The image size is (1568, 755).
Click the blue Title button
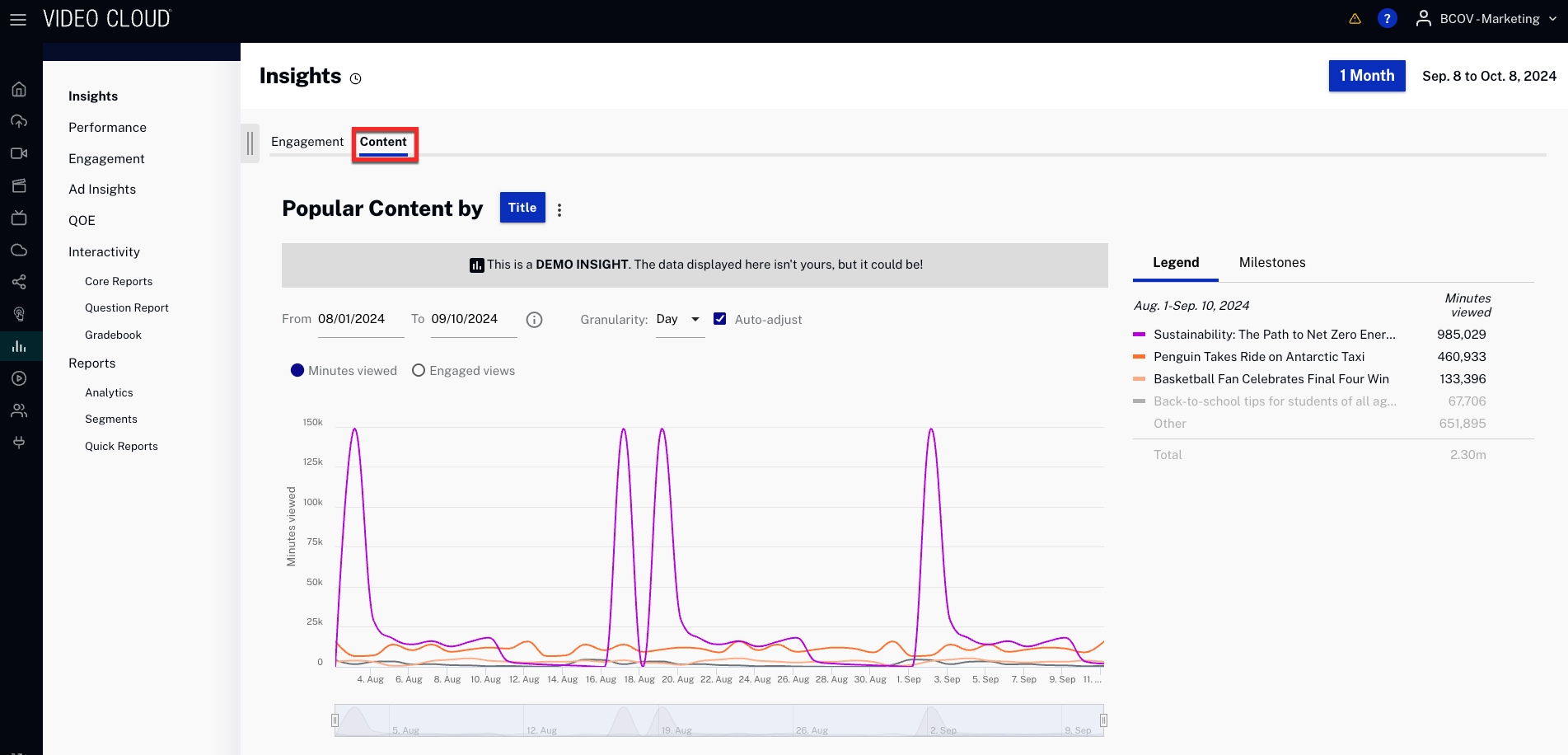pyautogui.click(x=522, y=207)
